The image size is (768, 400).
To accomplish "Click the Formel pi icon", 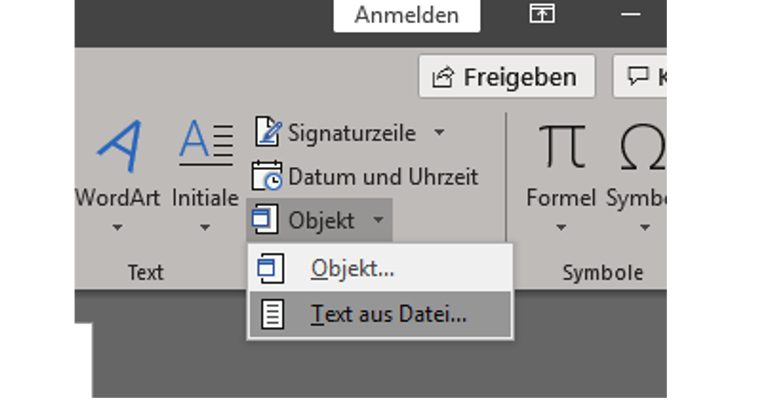I will coord(561,147).
